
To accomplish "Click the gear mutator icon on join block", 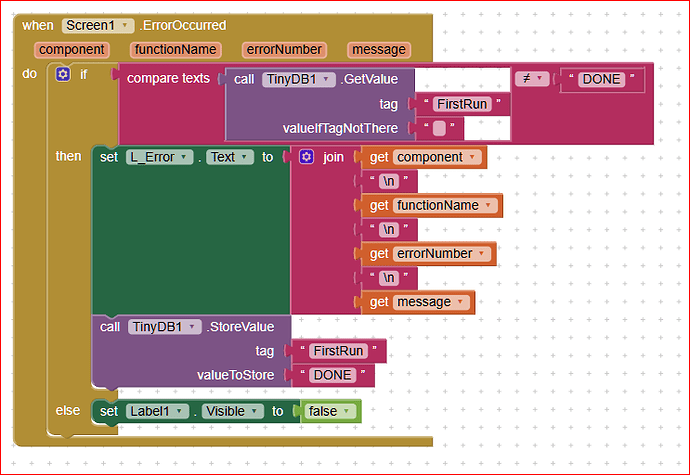I will [307, 157].
